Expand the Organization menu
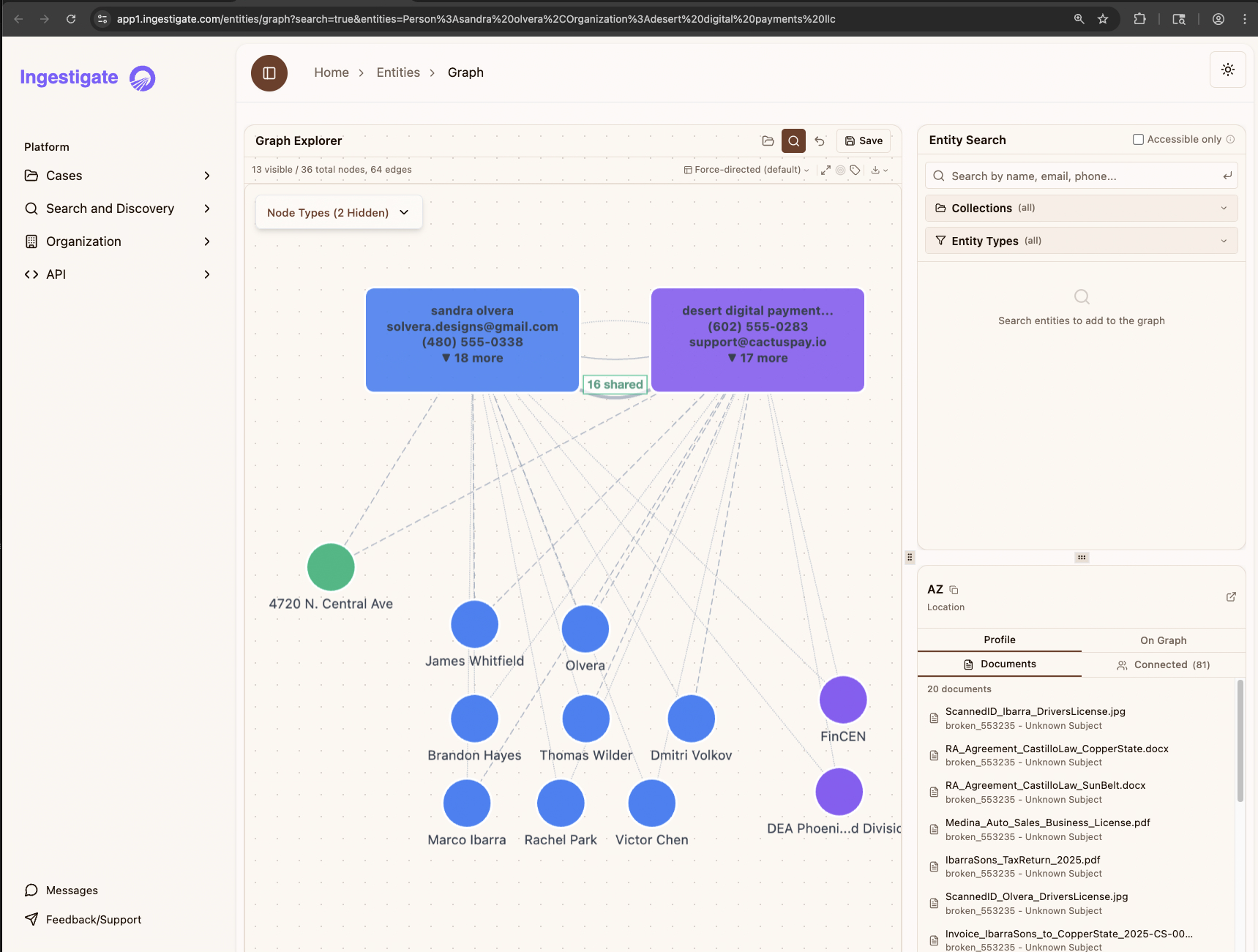1258x952 pixels. pos(118,241)
